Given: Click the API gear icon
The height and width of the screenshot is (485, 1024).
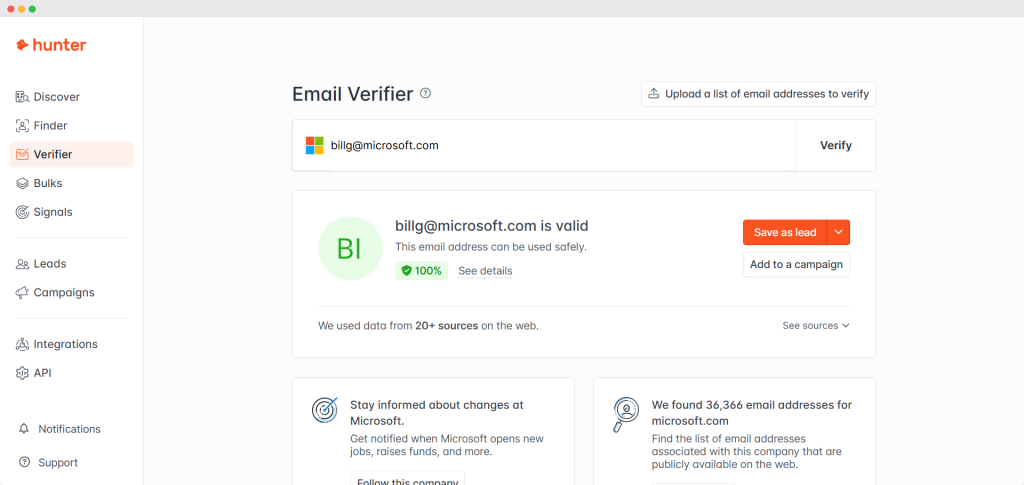Looking at the screenshot, I should point(23,373).
